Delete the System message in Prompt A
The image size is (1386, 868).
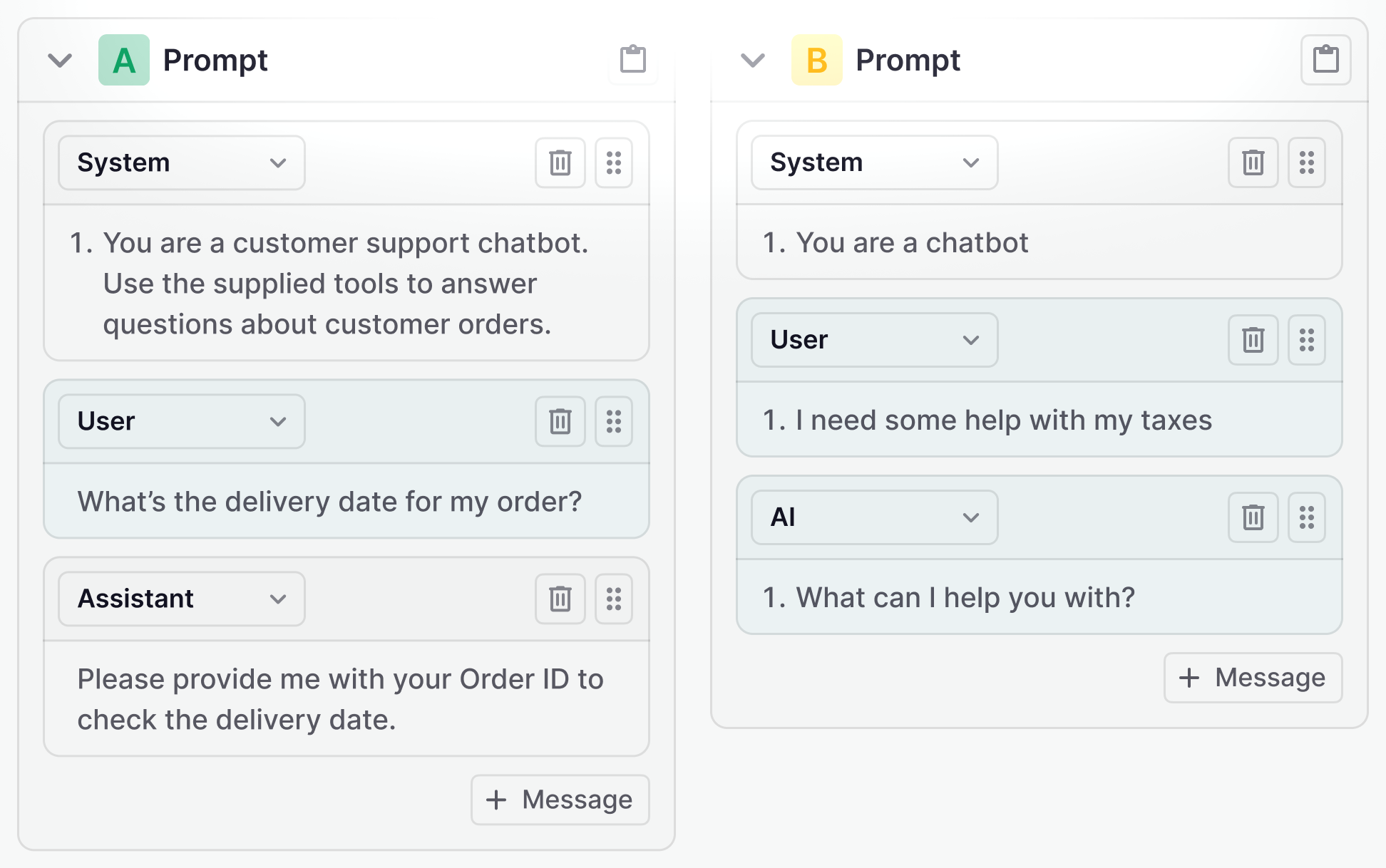pyautogui.click(x=560, y=163)
